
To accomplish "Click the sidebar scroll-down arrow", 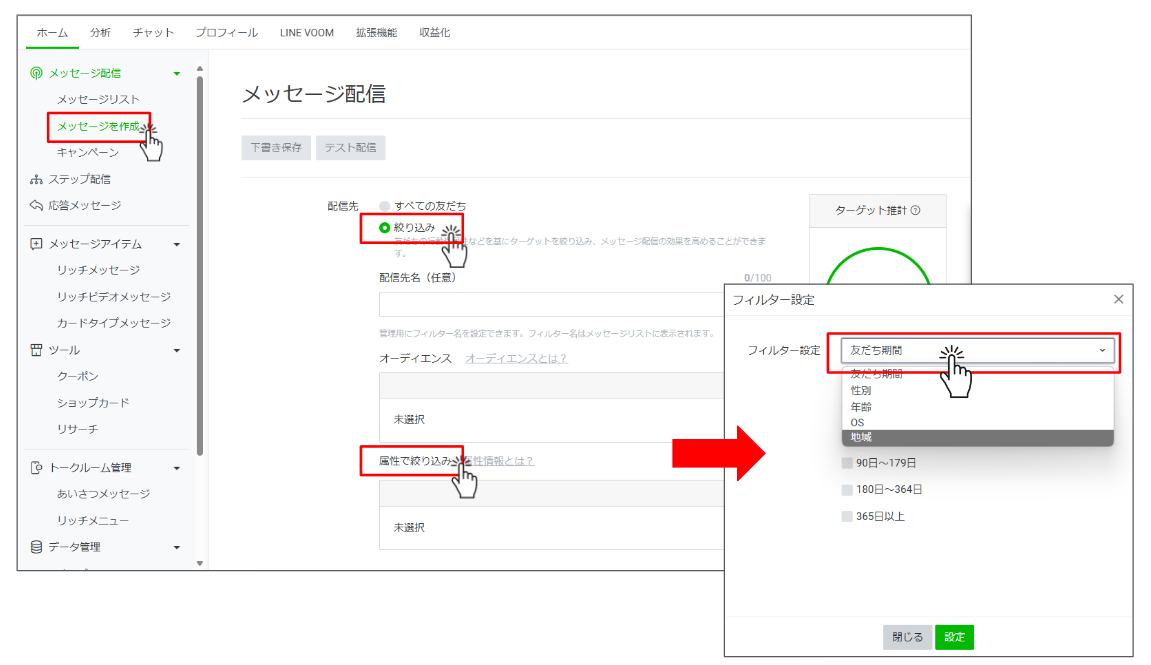I will click(200, 563).
